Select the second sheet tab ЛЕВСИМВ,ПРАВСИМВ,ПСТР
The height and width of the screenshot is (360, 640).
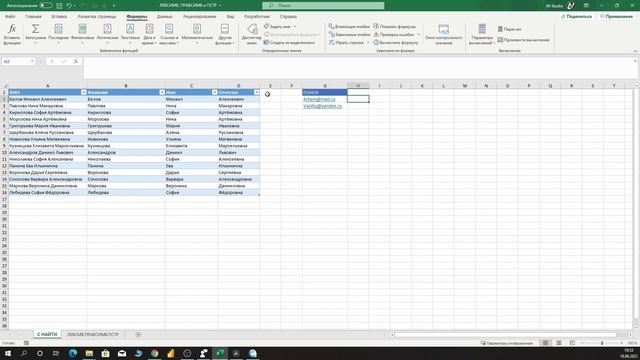pos(93,334)
